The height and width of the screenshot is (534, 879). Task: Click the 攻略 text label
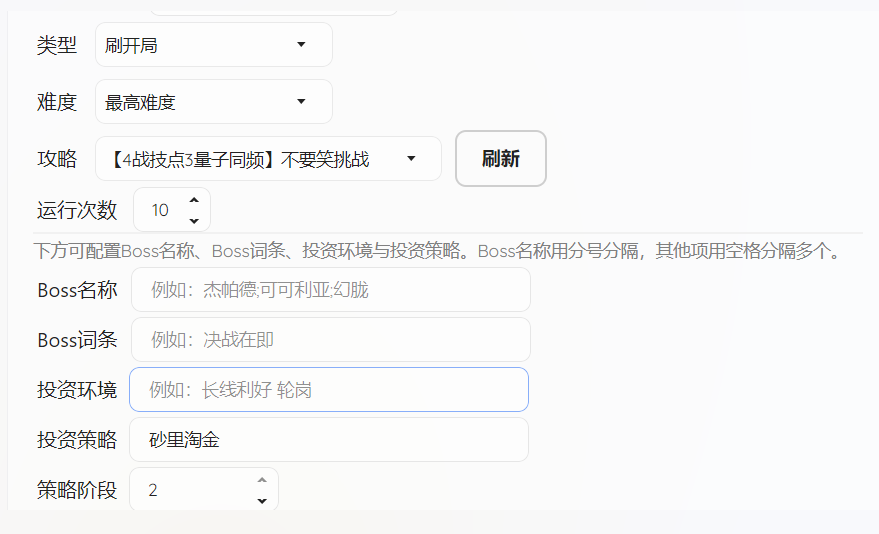coord(57,159)
